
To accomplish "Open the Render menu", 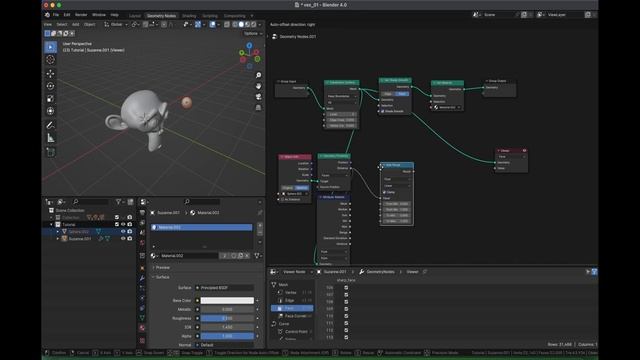I will (x=81, y=15).
